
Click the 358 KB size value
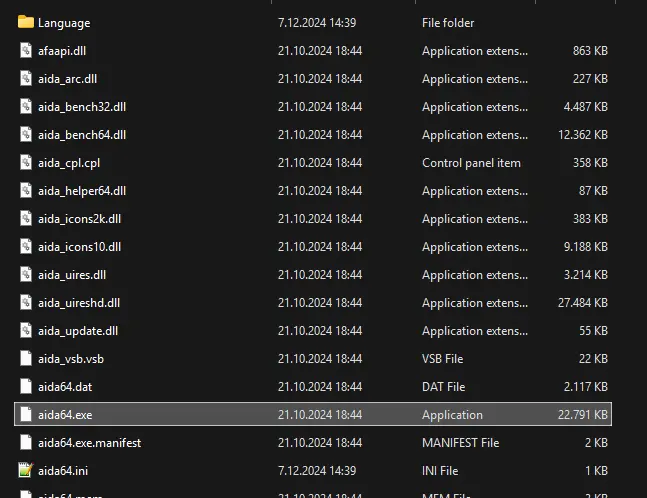click(x=590, y=163)
